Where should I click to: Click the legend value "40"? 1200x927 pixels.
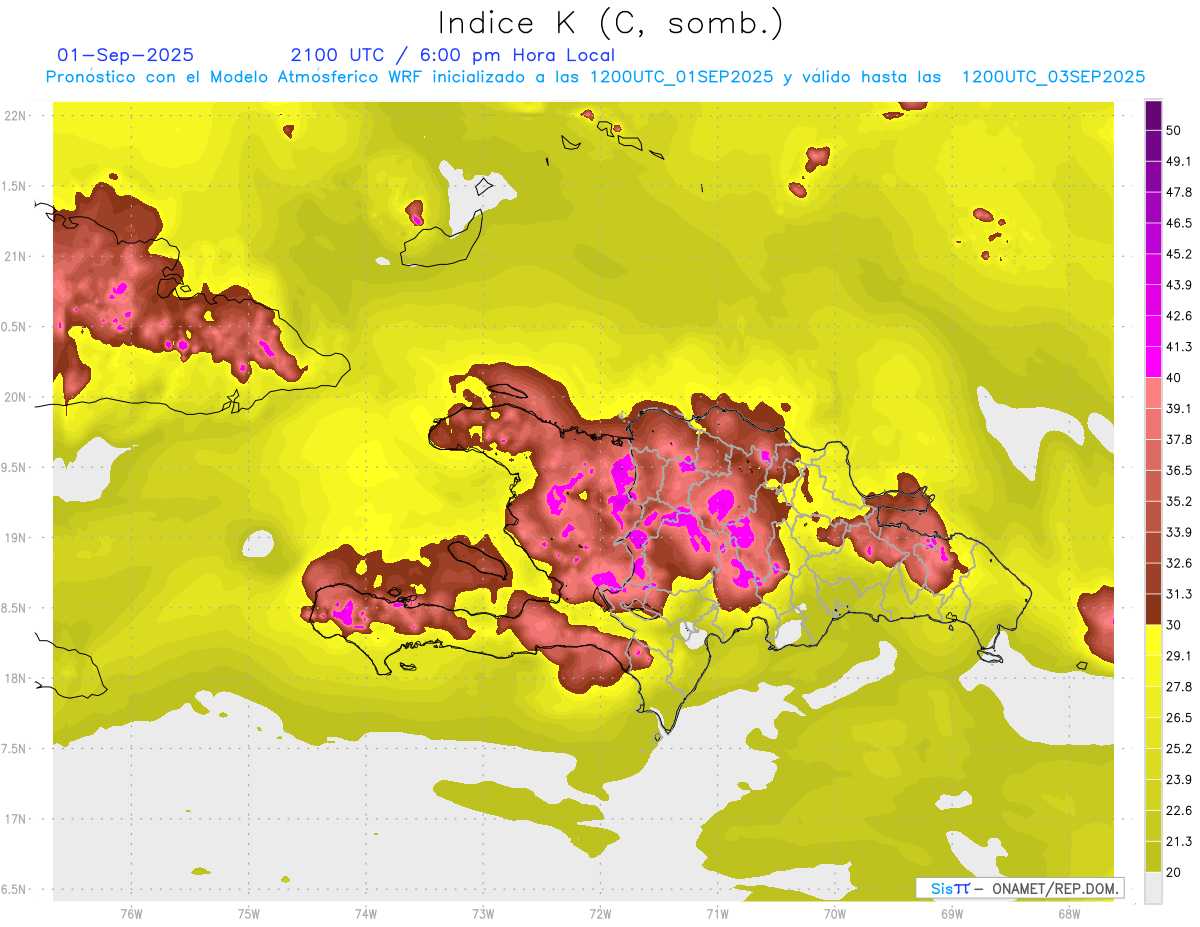tap(1174, 377)
